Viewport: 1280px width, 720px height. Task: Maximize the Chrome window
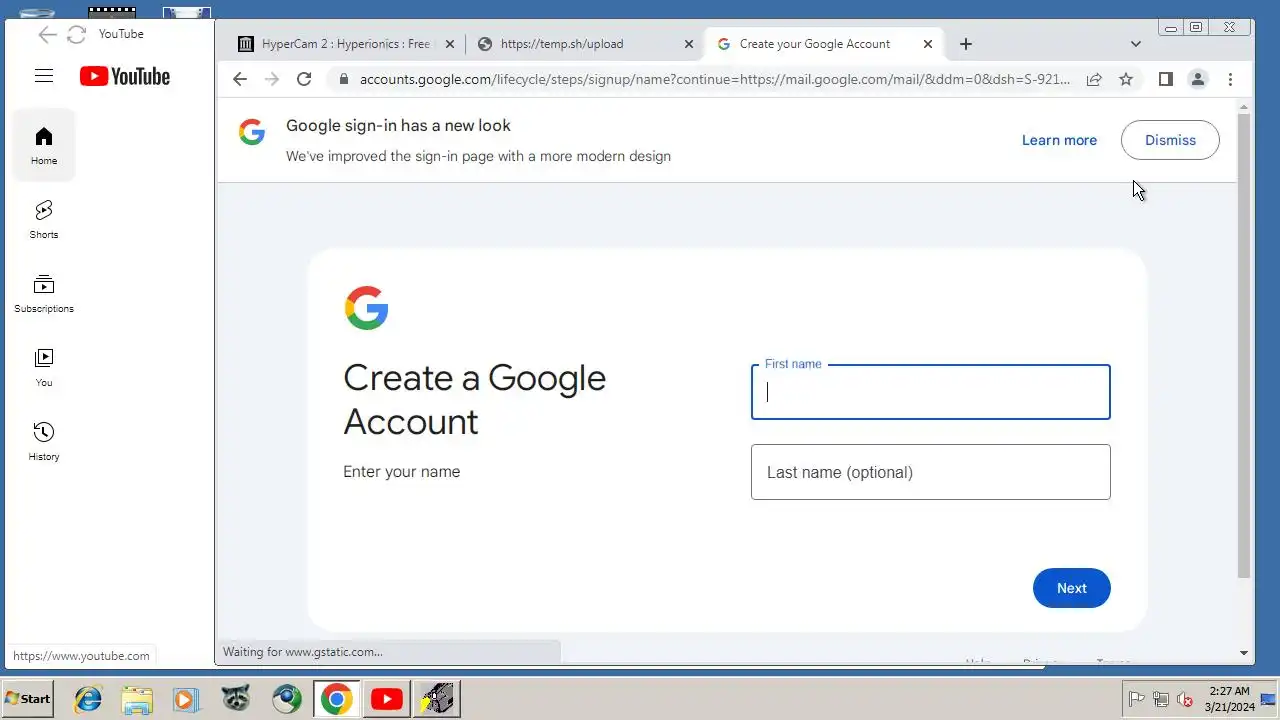point(1196,27)
